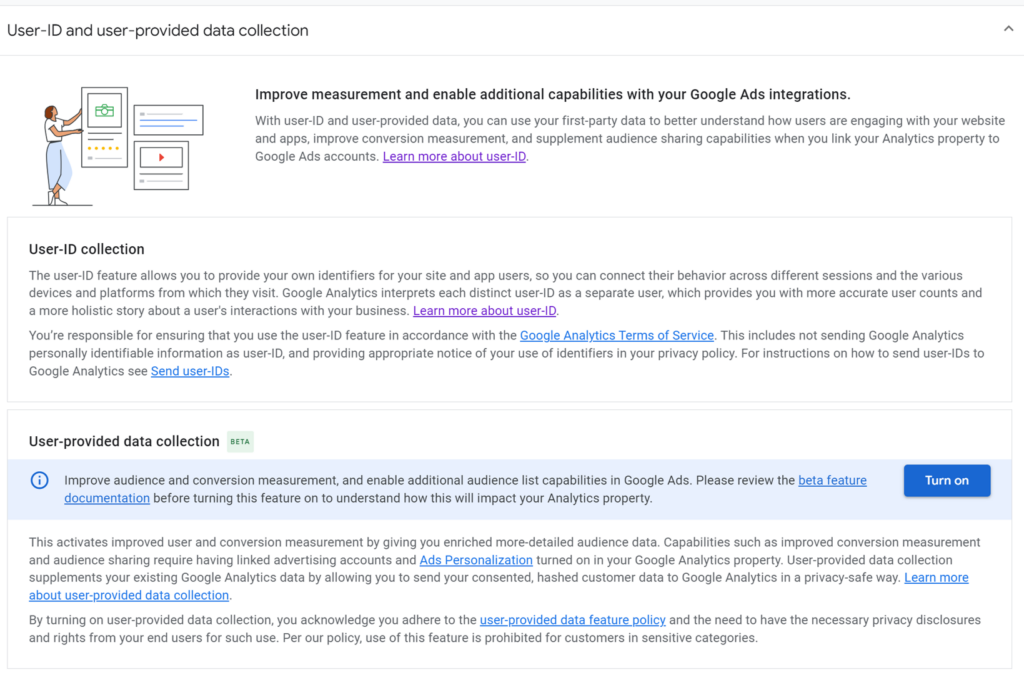Click the Send user-IDs instructions link

(190, 371)
